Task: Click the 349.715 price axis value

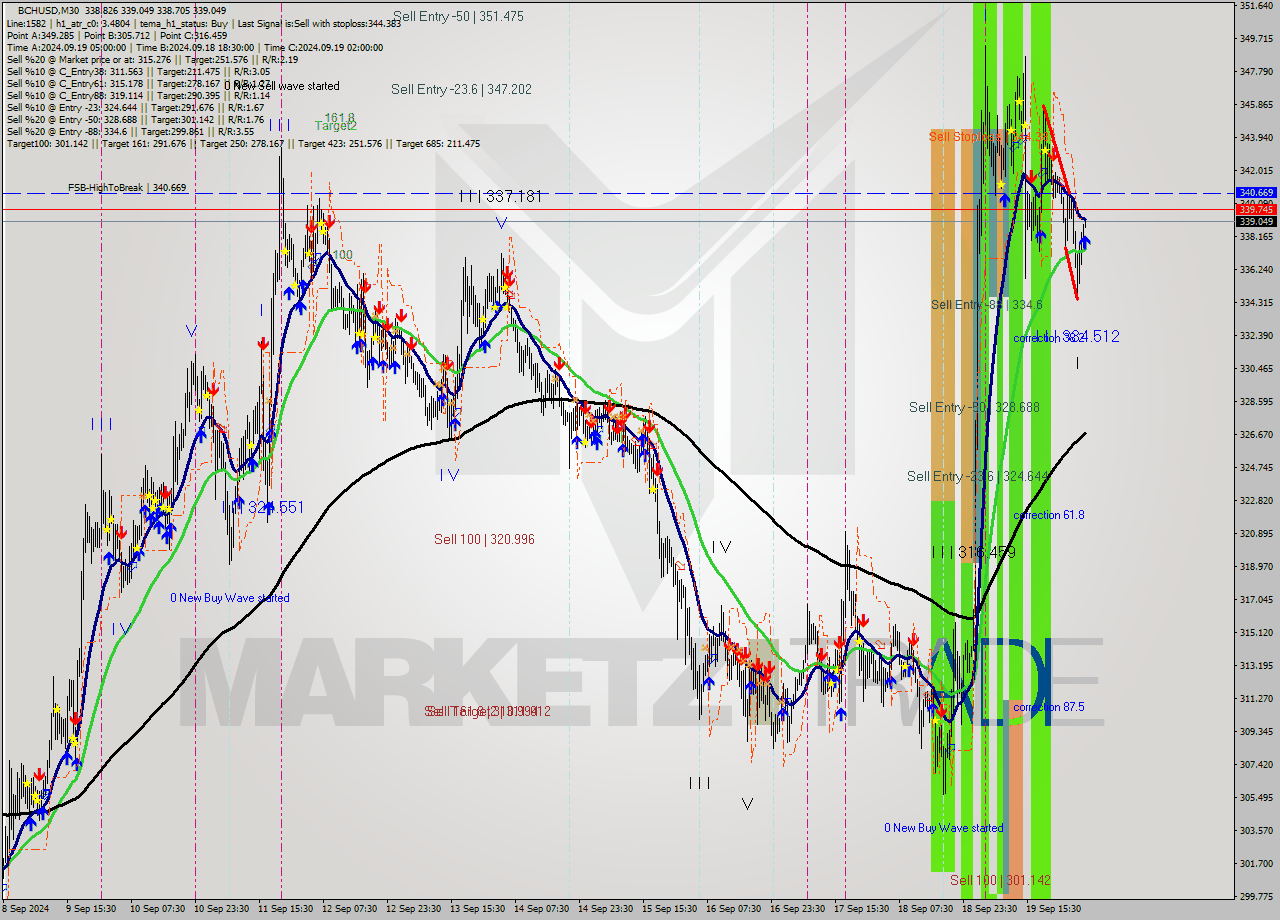Action: 1256,38
